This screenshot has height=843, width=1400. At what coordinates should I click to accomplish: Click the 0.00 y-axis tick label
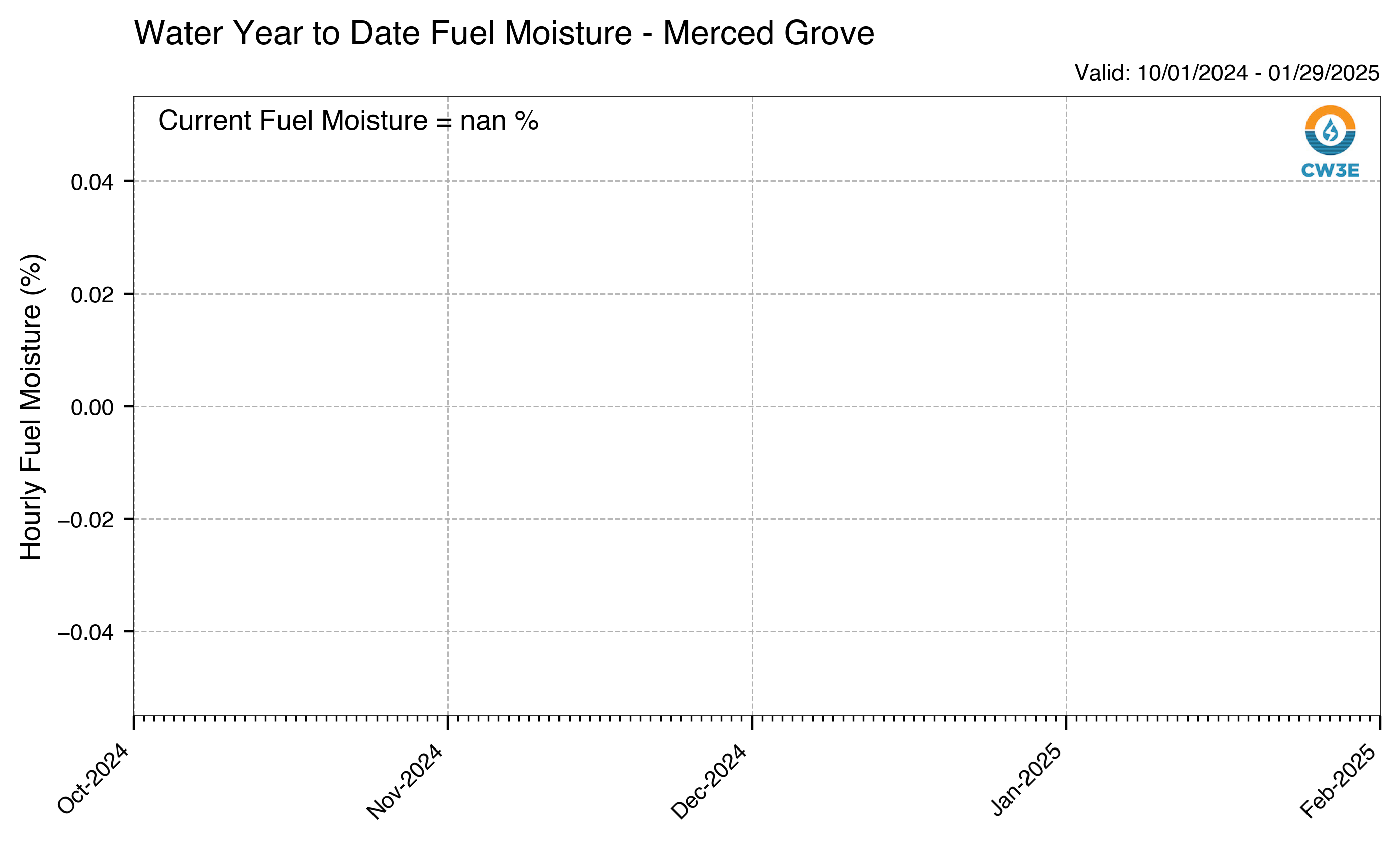(92, 407)
